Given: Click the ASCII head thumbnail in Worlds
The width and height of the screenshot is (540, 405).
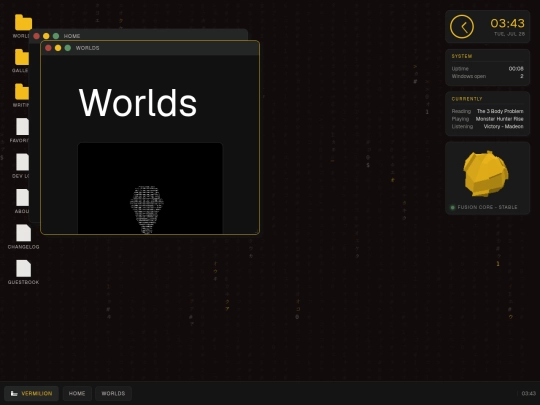Looking at the screenshot, I should tap(150, 188).
